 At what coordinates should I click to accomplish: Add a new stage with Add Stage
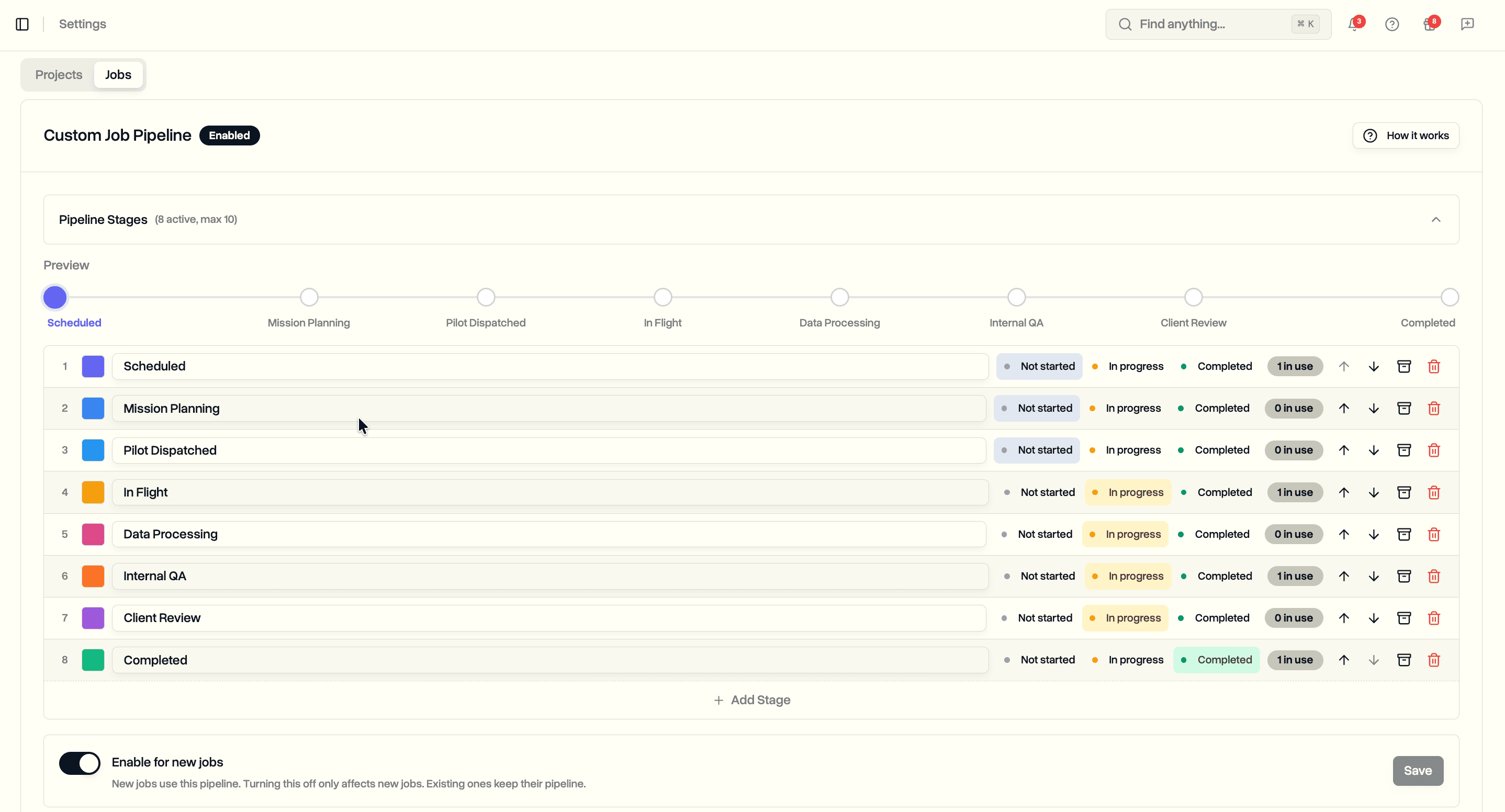(x=752, y=700)
